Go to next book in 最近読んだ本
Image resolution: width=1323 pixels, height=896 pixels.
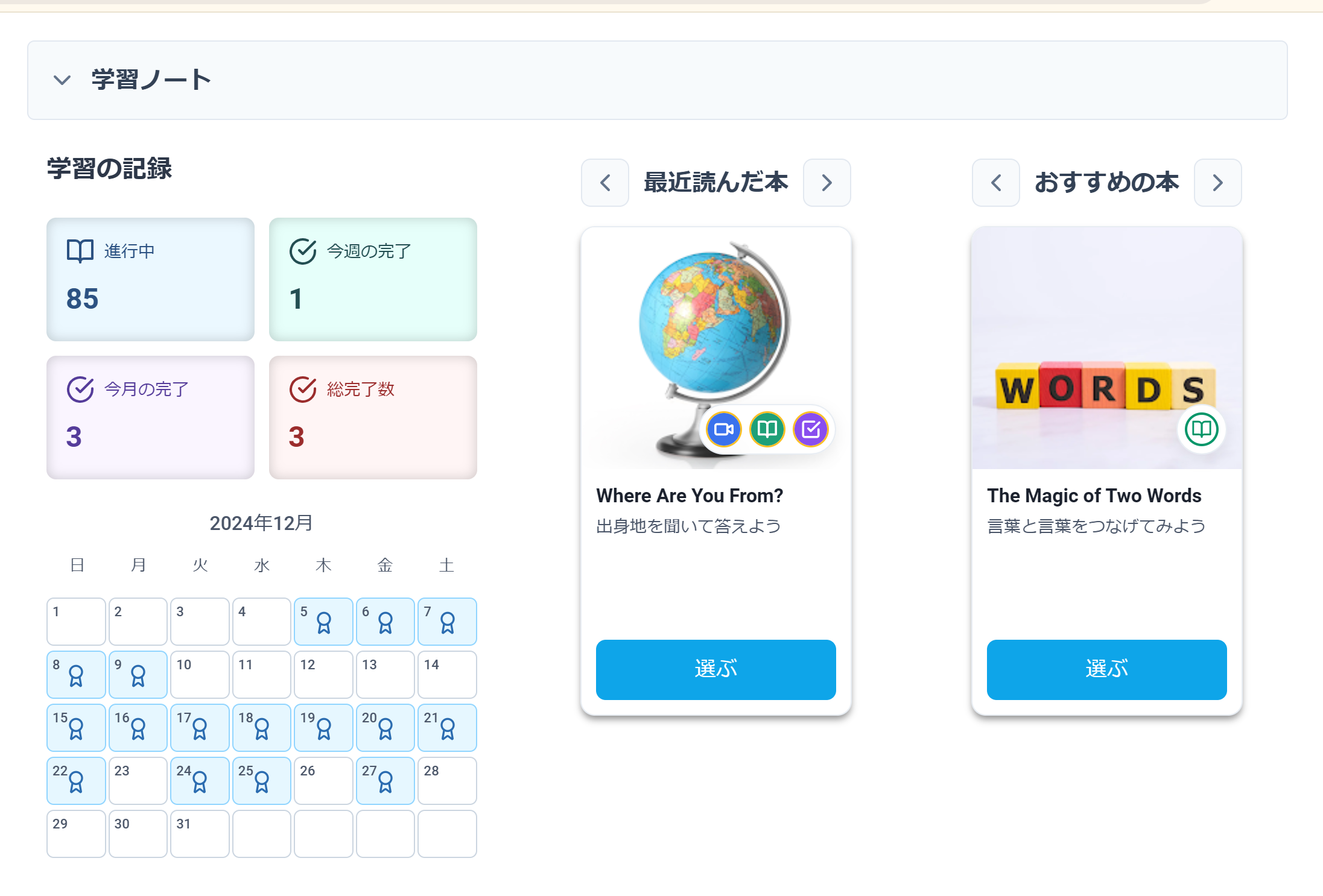pyautogui.click(x=827, y=183)
